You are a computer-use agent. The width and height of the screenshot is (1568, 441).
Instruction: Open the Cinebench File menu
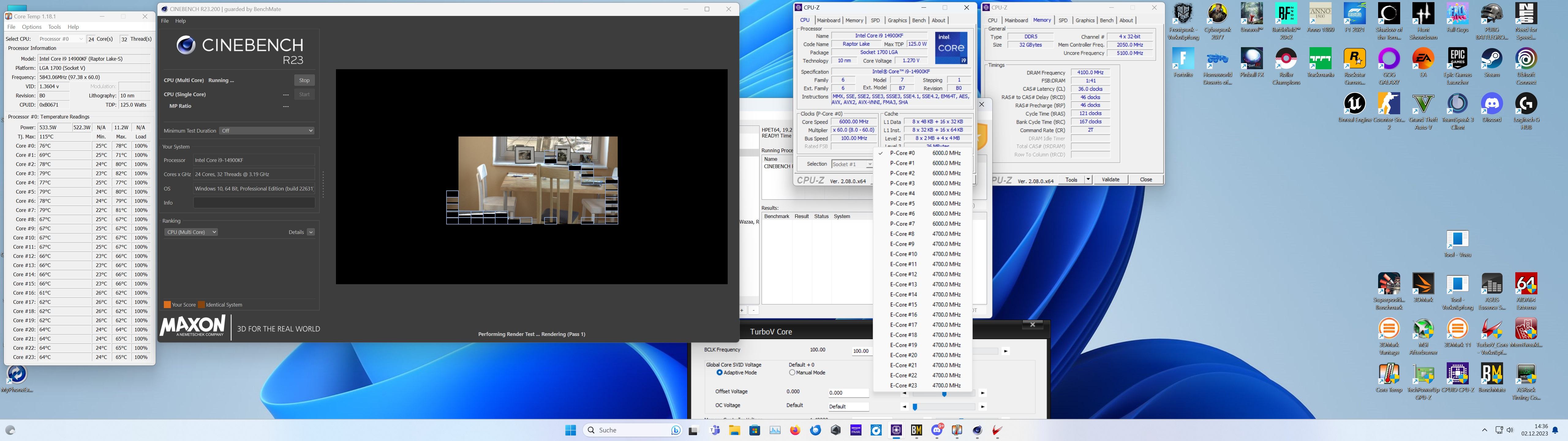(164, 21)
